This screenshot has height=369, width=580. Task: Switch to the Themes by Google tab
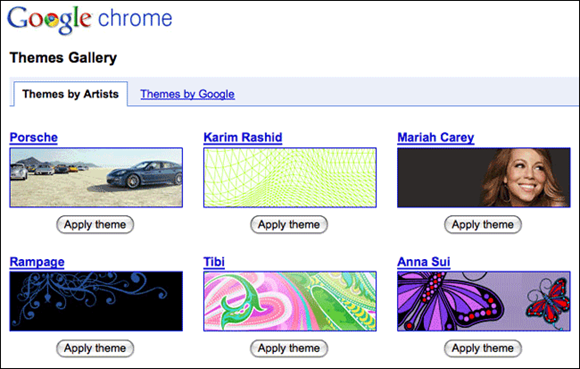pos(187,94)
